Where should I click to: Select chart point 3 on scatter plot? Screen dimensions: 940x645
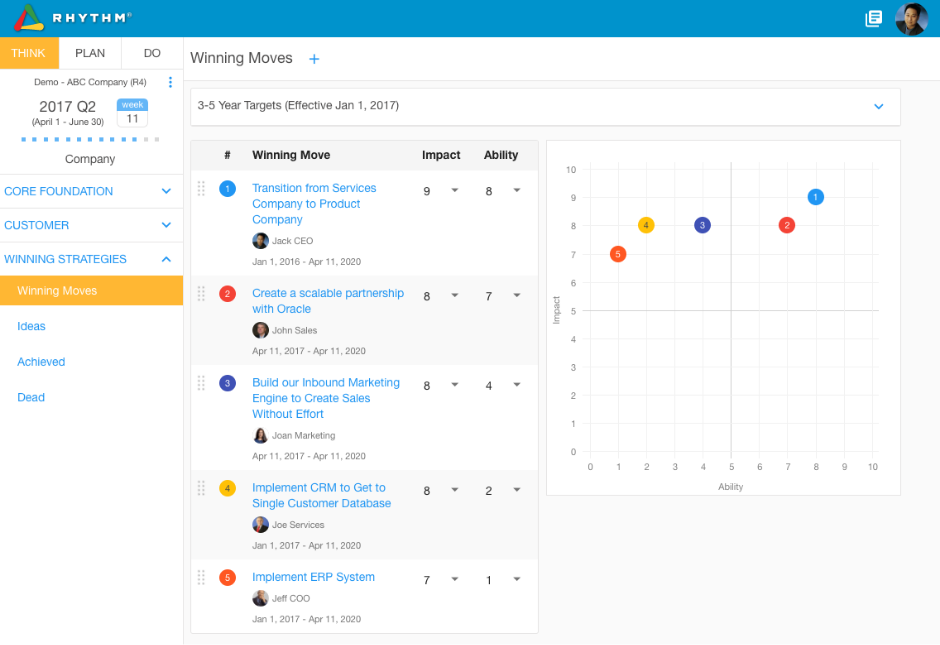coord(702,225)
